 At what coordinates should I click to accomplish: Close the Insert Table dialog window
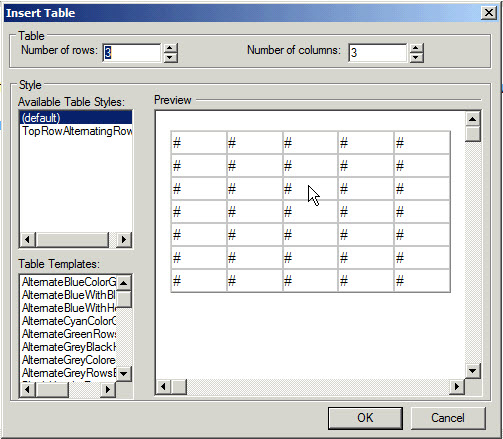[489, 13]
